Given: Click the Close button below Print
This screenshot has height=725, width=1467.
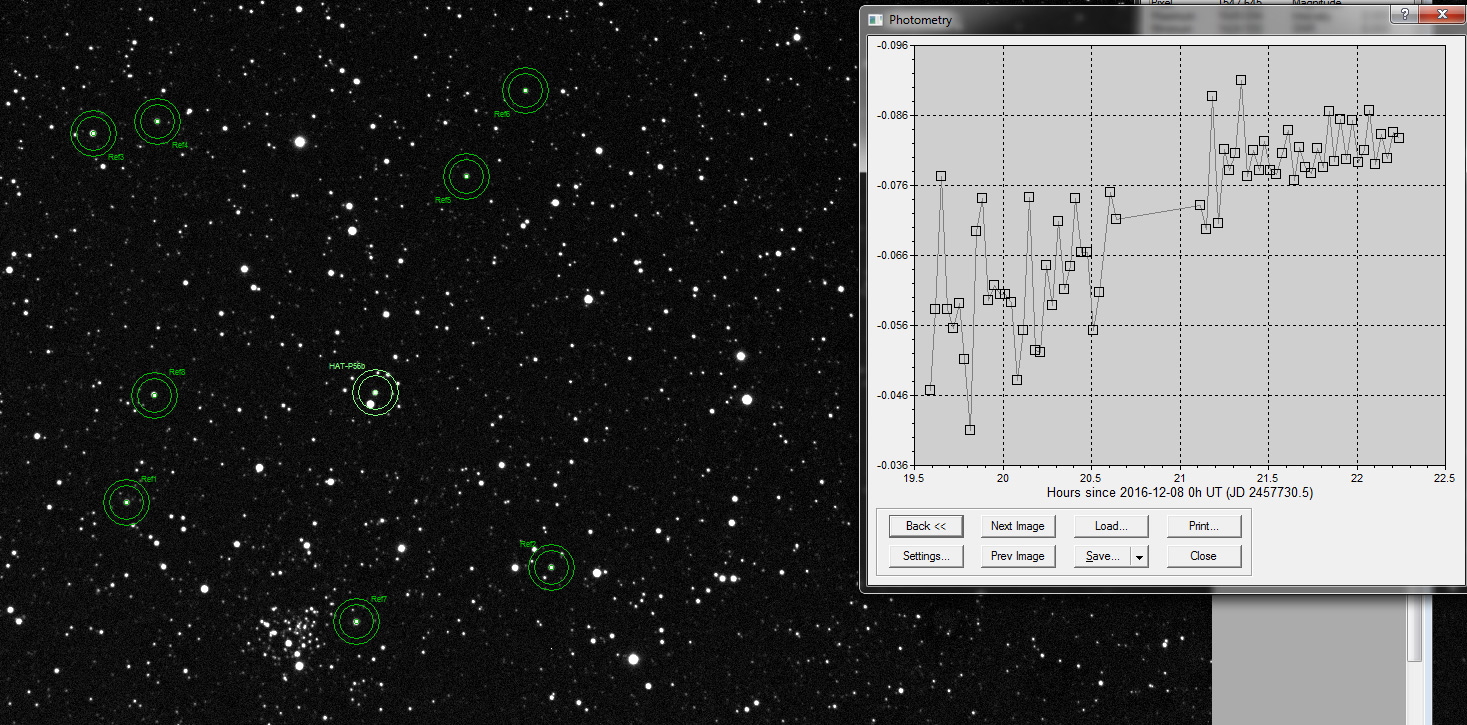Looking at the screenshot, I should (1204, 556).
